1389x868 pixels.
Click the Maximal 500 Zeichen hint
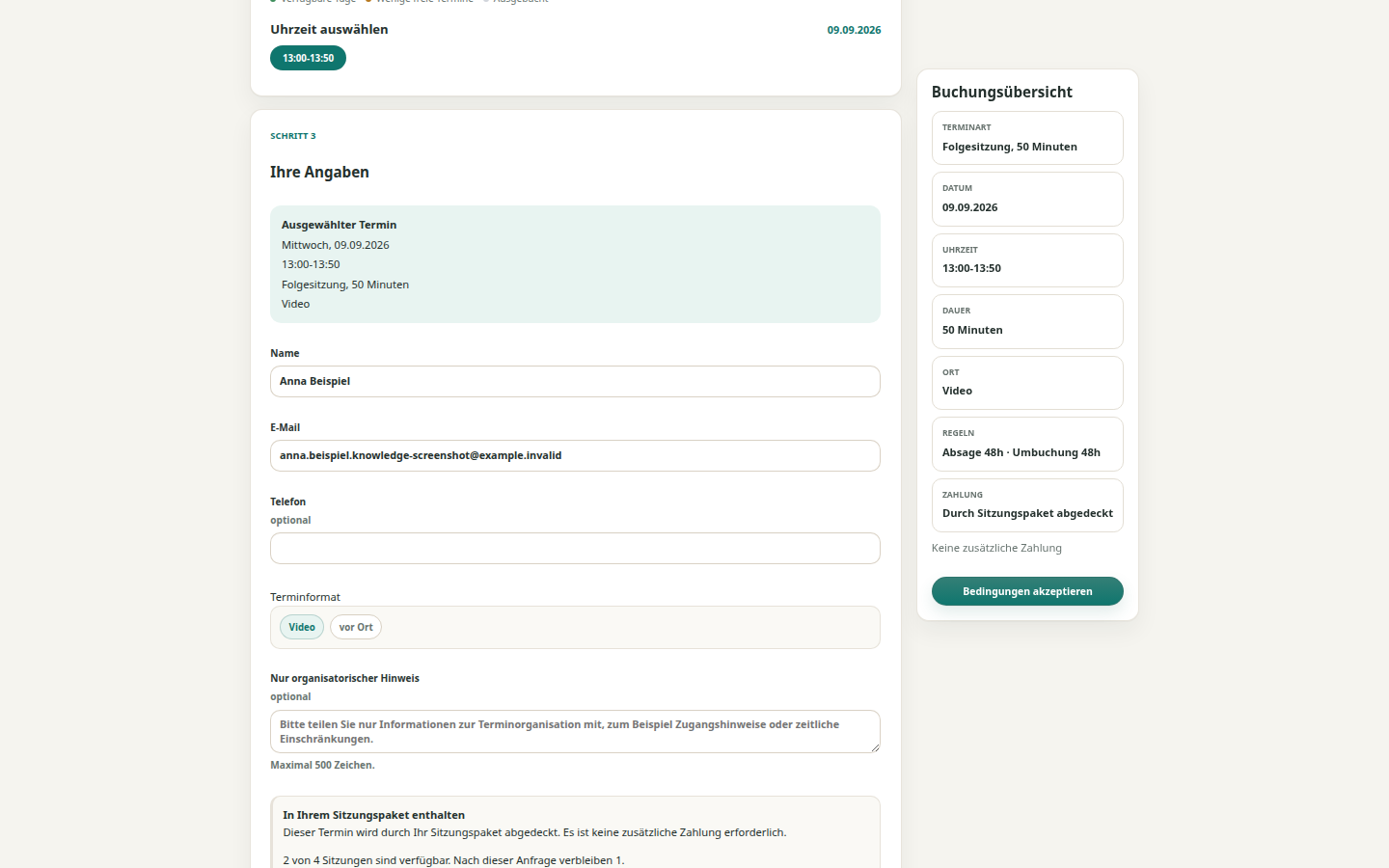pyautogui.click(x=322, y=765)
